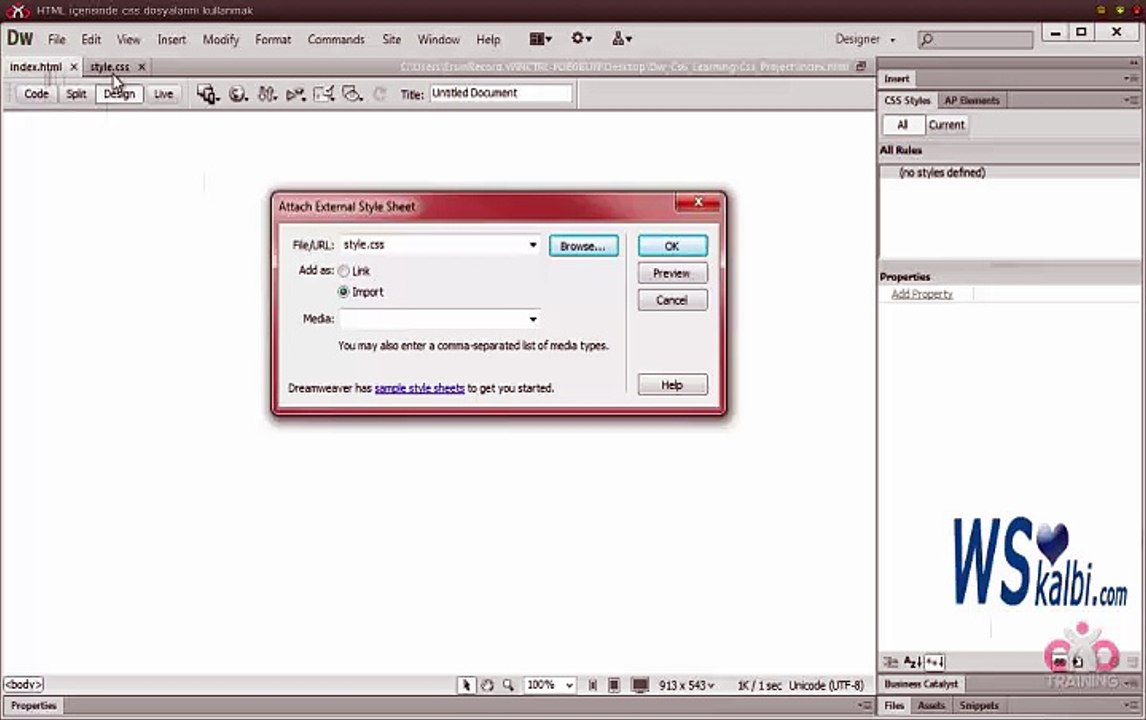
Task: Click the Add Property link
Action: point(922,294)
